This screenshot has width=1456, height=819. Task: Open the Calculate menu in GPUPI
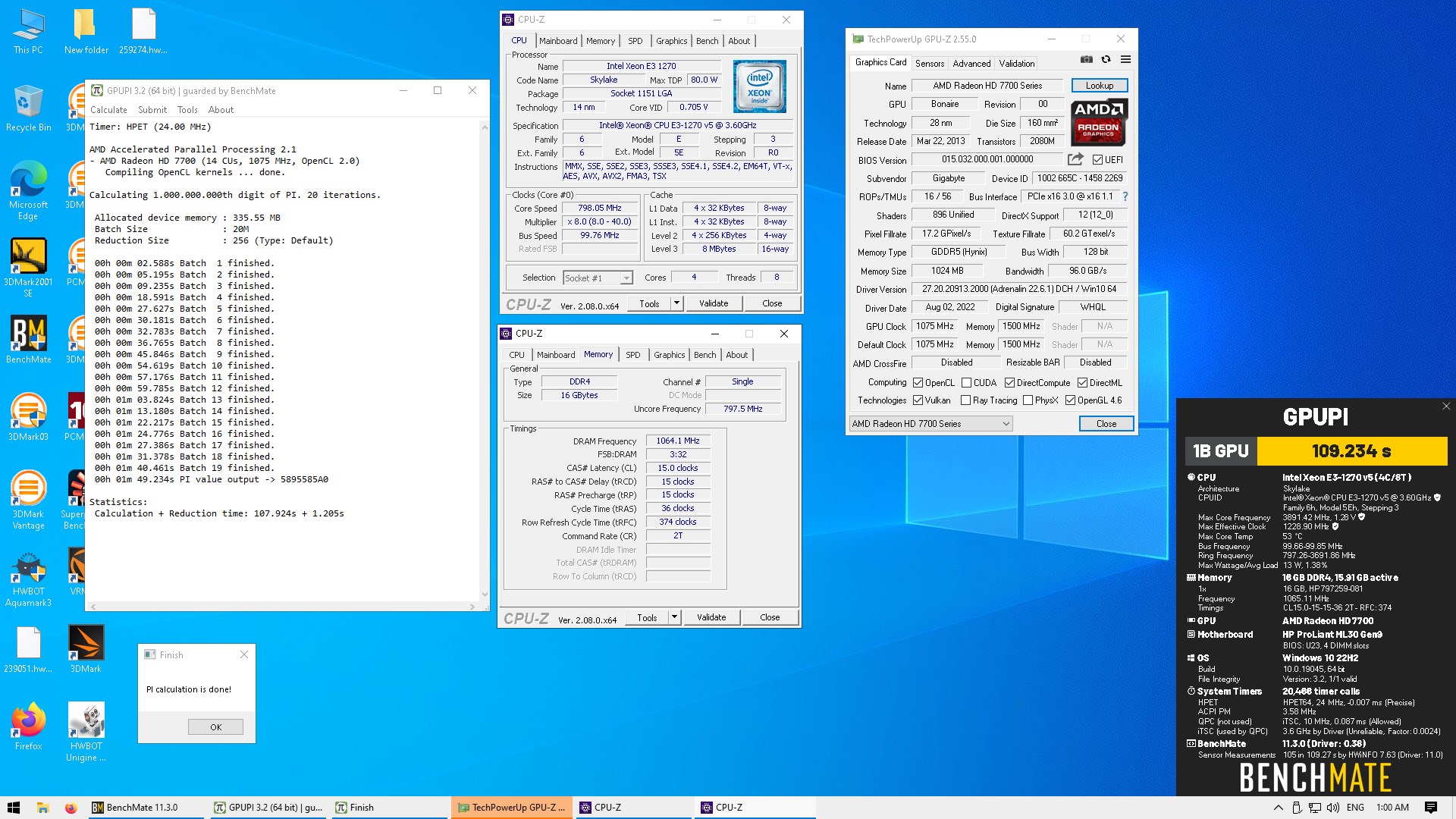click(108, 110)
